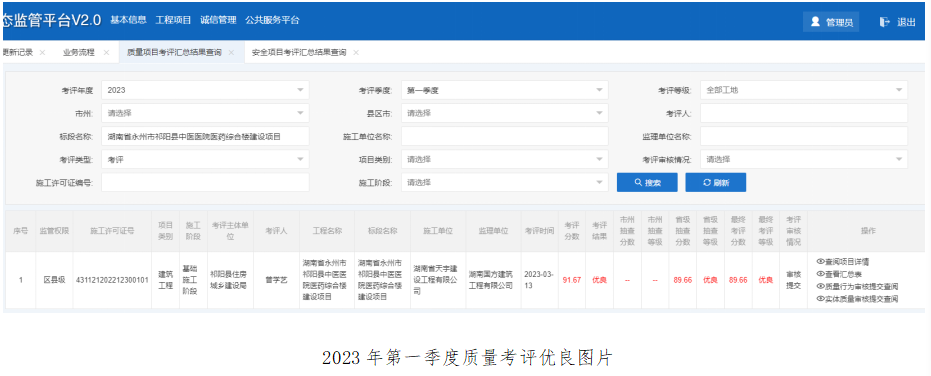Open the 县区市 dropdown
Image resolution: width=931 pixels, height=376 pixels.
(505, 113)
